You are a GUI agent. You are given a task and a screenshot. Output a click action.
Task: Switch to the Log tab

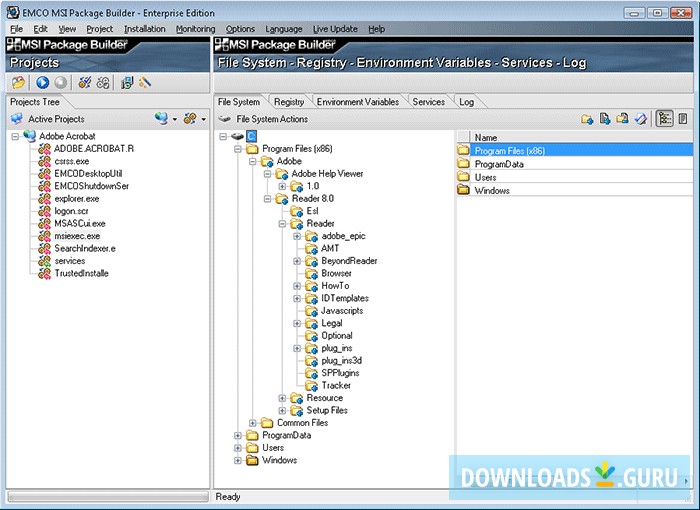467,102
